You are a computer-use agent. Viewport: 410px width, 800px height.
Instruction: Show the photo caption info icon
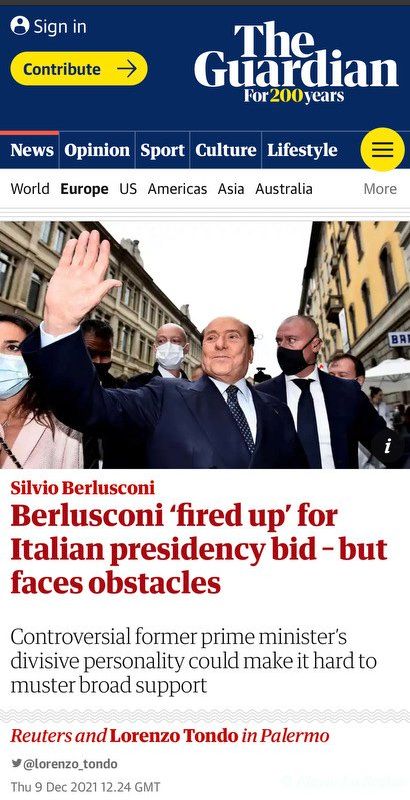(388, 446)
